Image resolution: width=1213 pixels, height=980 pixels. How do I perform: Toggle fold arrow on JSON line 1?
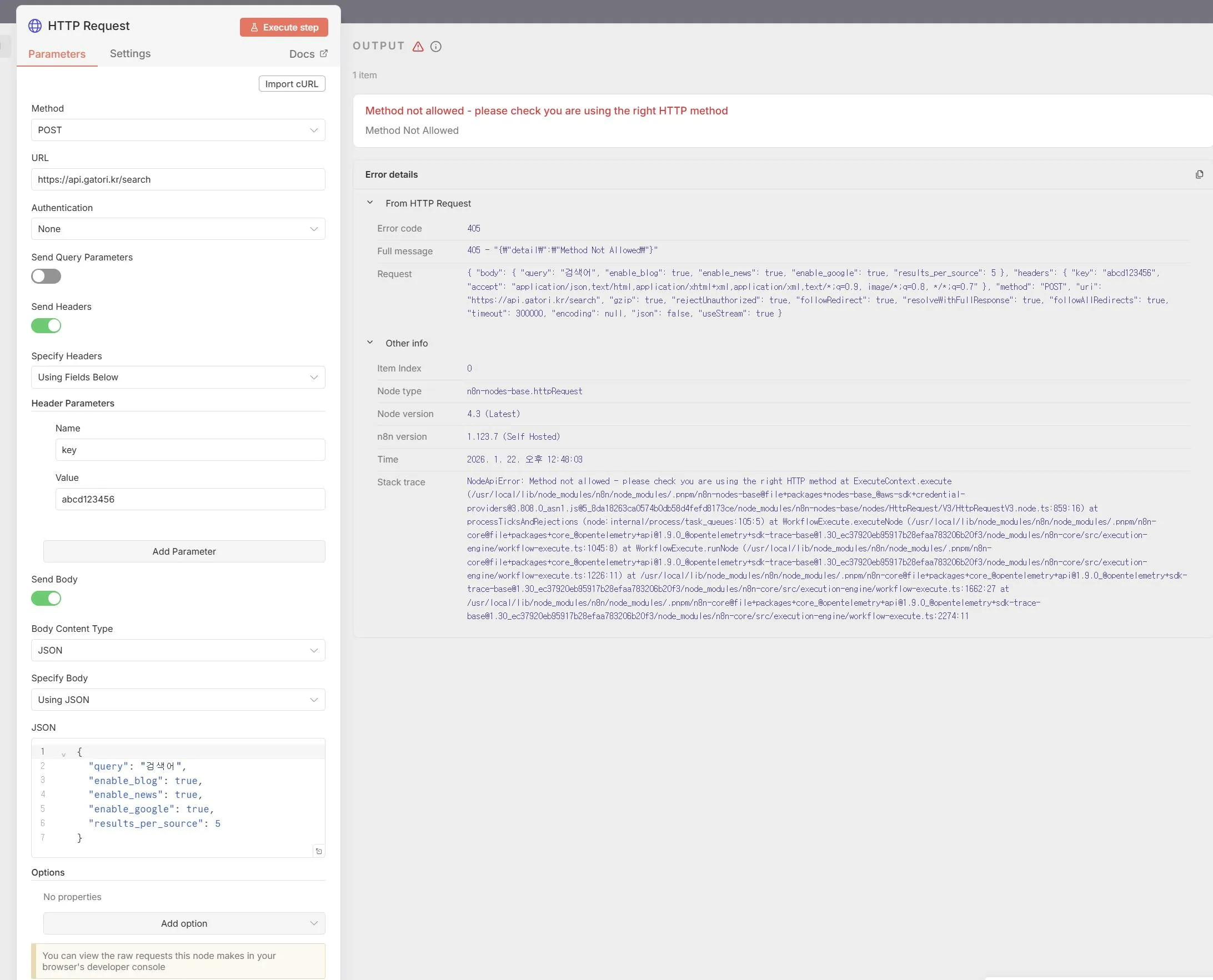click(63, 754)
